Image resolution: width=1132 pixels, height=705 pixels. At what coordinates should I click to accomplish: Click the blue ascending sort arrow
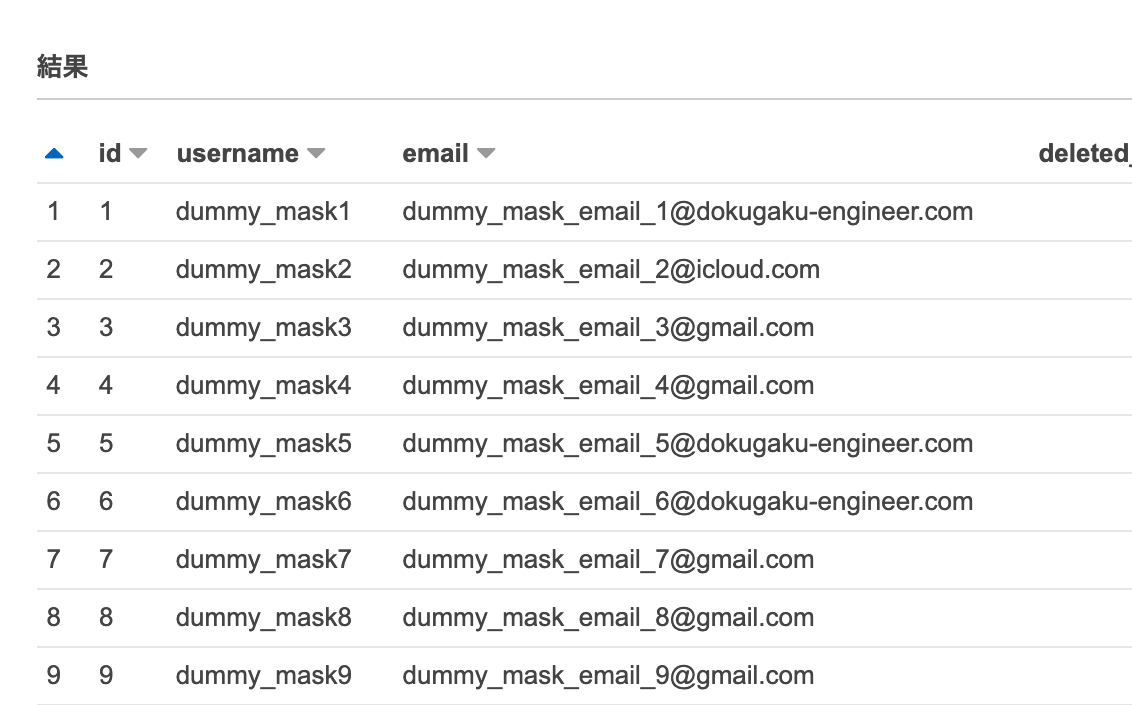pos(55,154)
